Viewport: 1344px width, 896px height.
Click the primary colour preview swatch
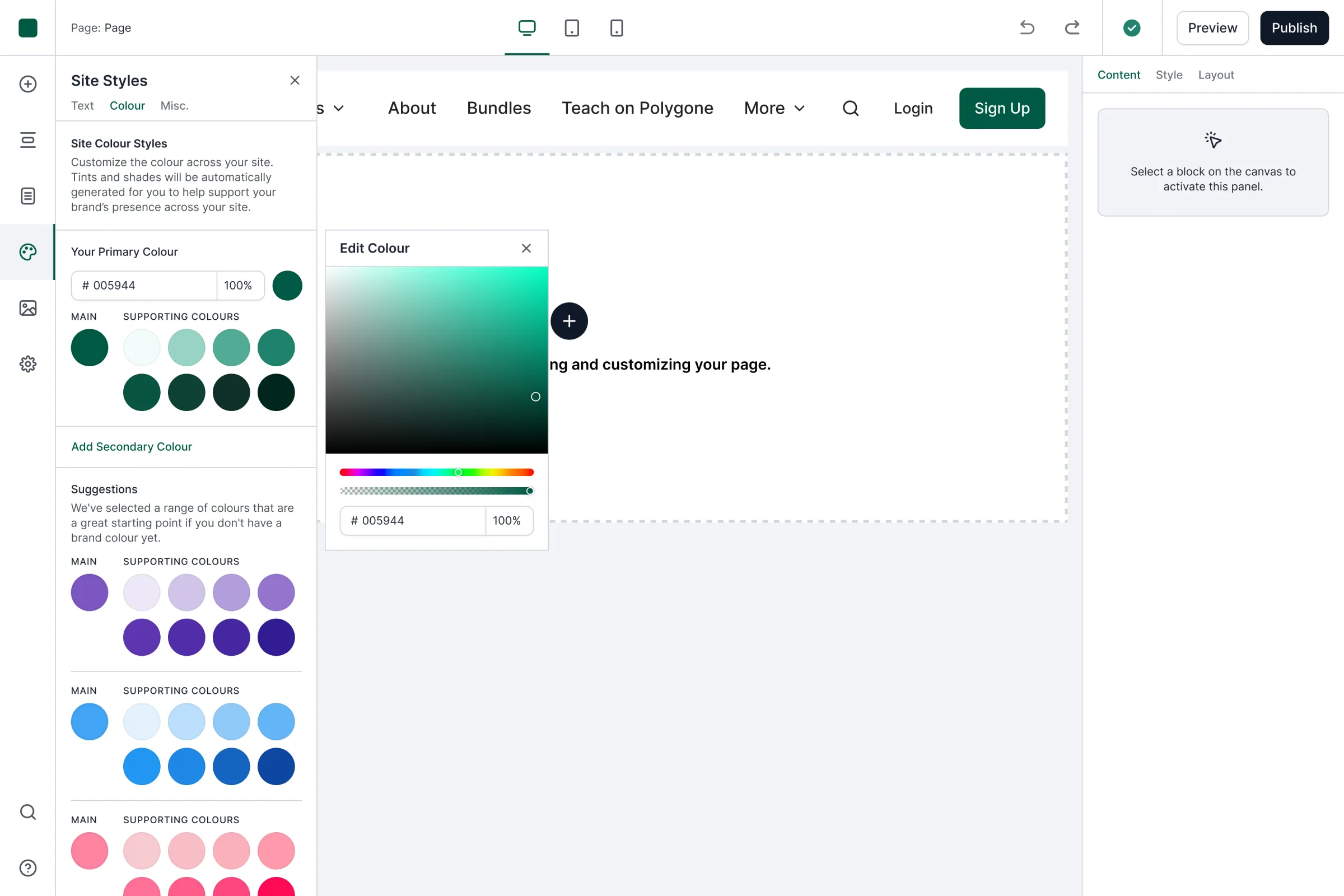coord(287,286)
